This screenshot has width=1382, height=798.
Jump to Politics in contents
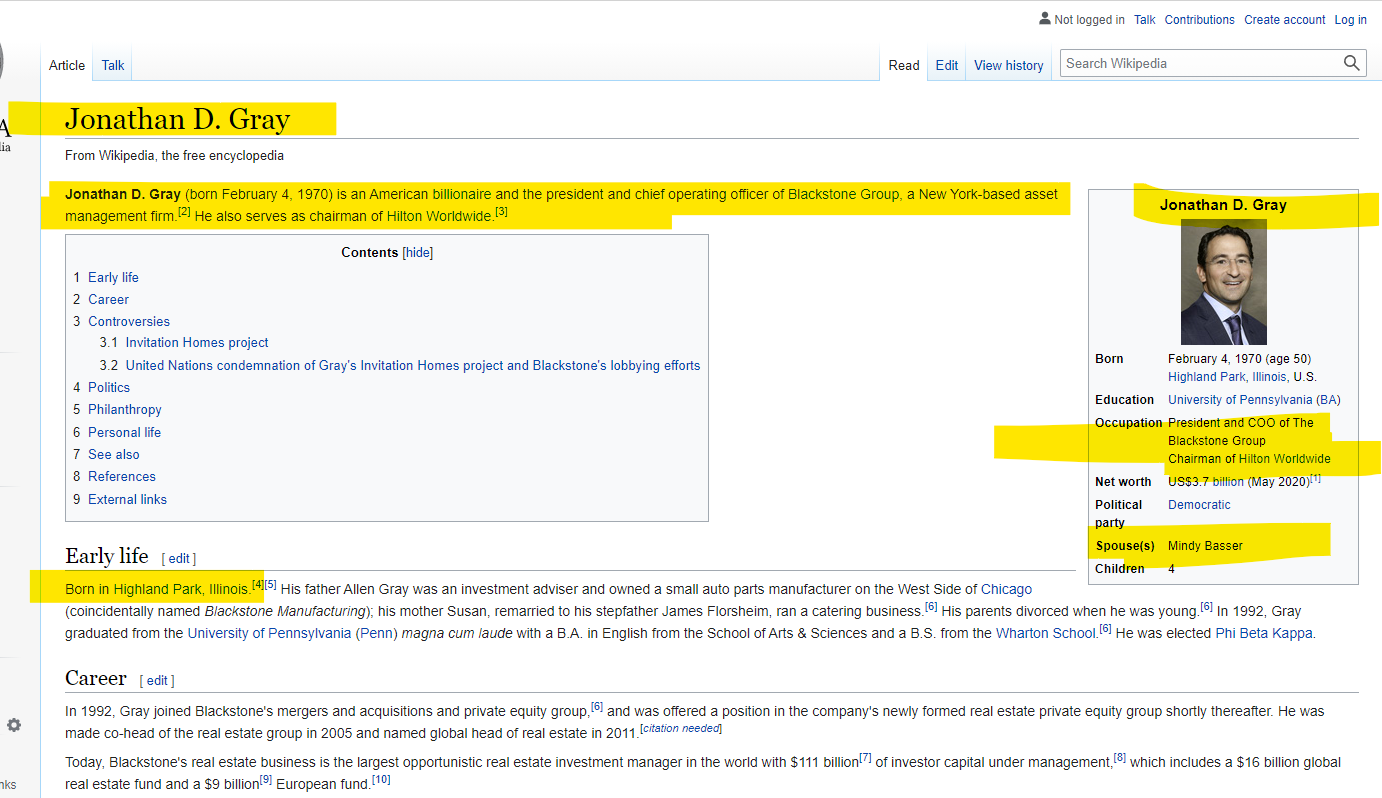pos(109,387)
